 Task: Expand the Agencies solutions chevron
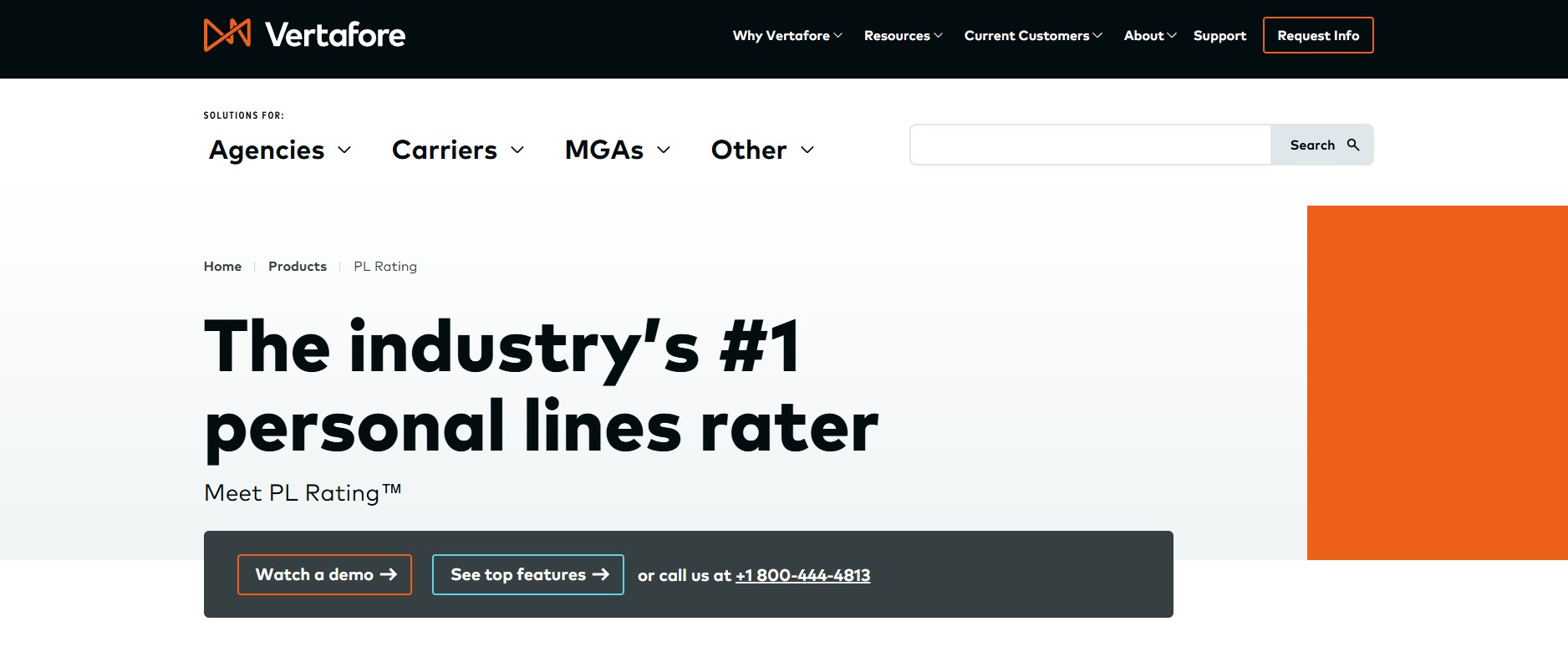[344, 150]
